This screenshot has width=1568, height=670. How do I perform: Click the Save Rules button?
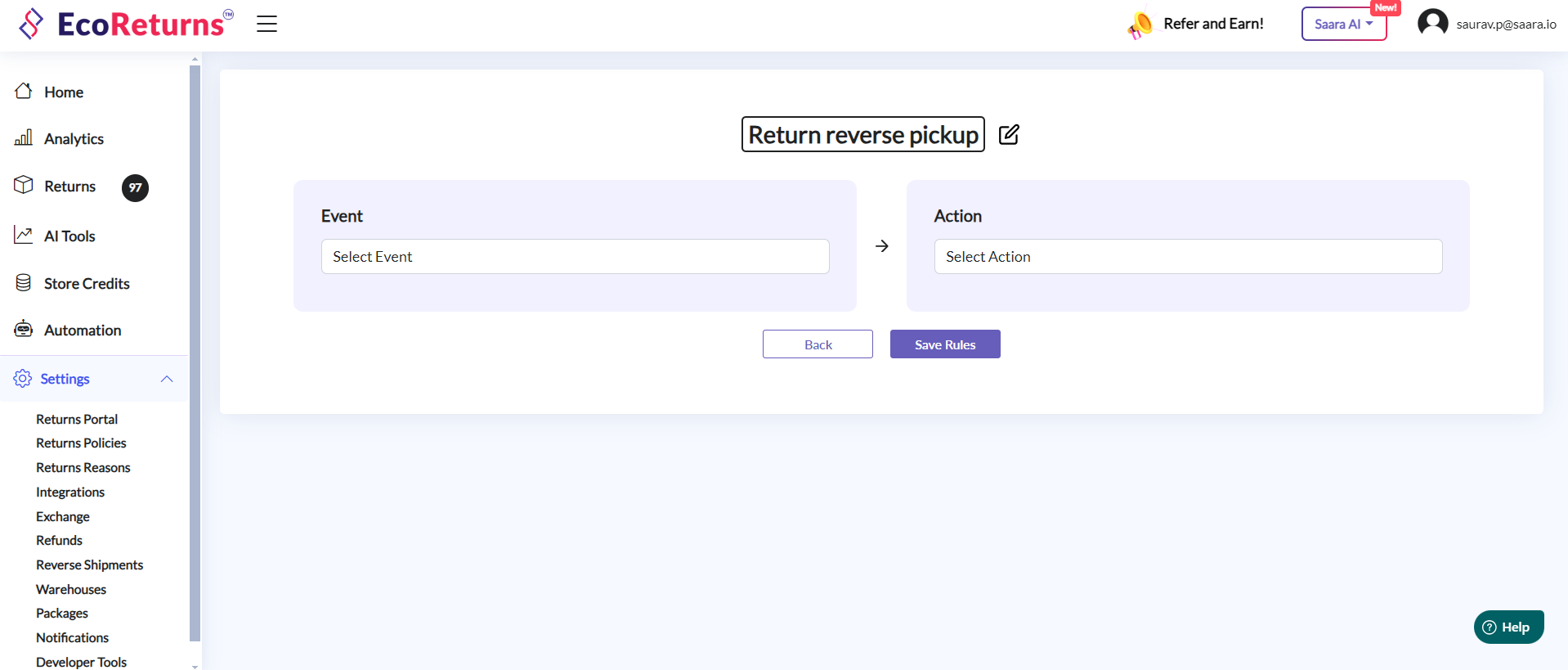pos(945,344)
